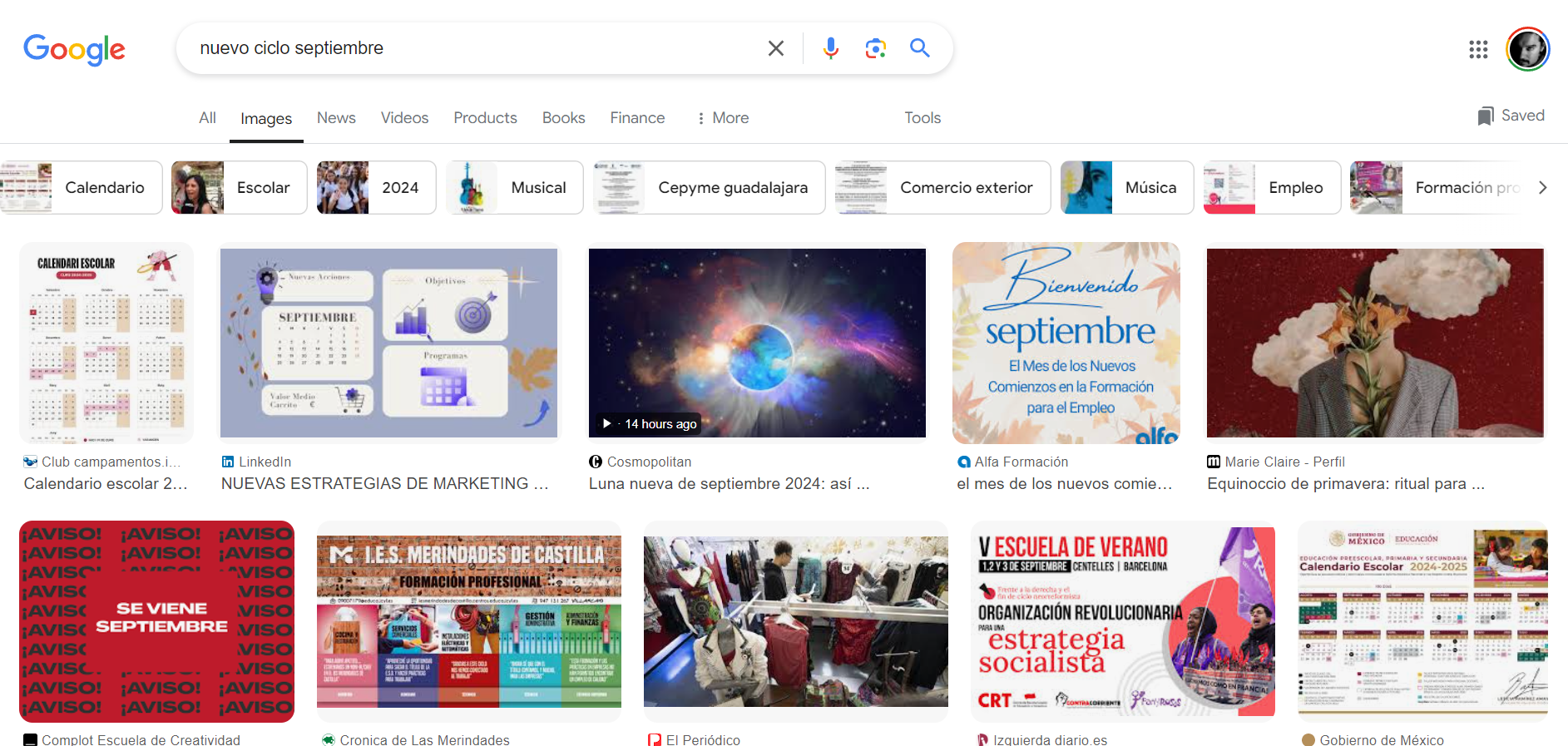
Task: Open the Google apps grid
Action: tap(1478, 49)
